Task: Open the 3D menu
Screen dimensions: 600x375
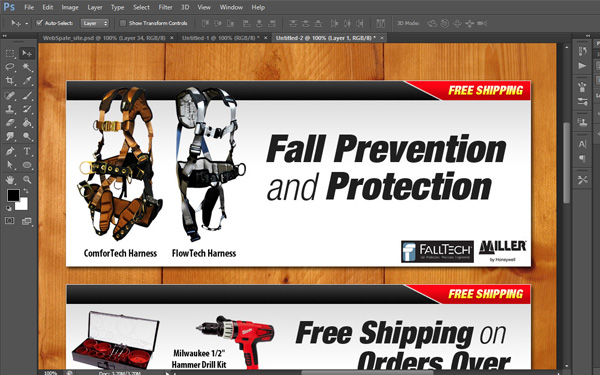Action: (185, 7)
